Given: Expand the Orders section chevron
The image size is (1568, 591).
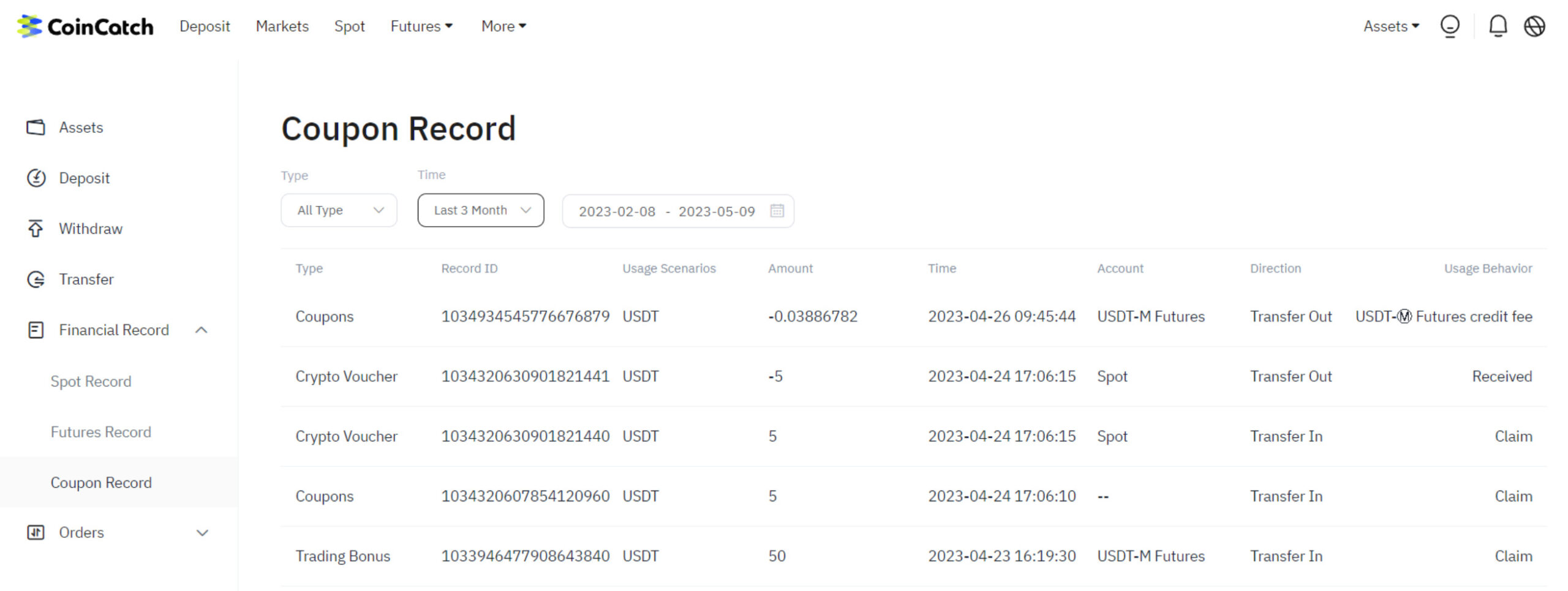Looking at the screenshot, I should 202,533.
